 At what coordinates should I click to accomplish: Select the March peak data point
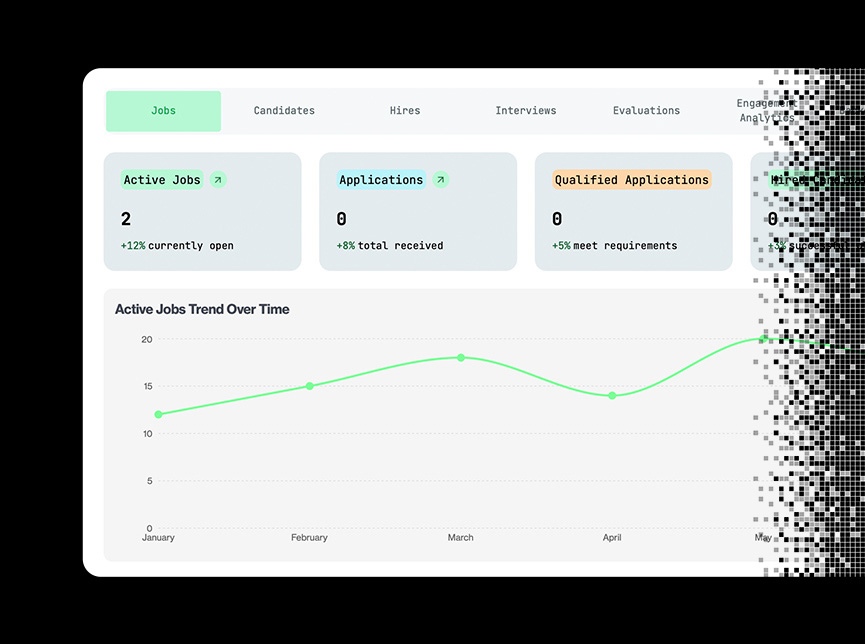click(x=461, y=357)
